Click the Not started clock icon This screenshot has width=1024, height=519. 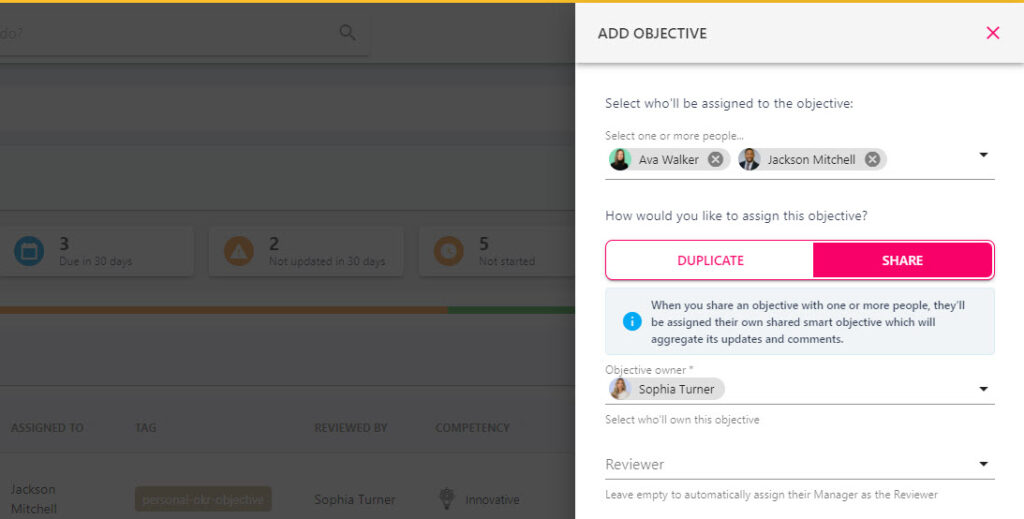[449, 251]
